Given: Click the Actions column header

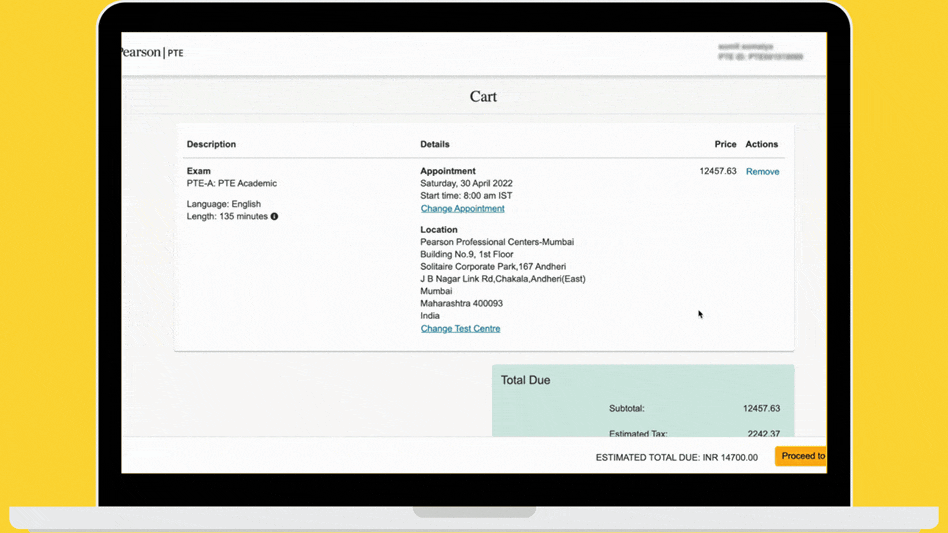Looking at the screenshot, I should tap(762, 144).
